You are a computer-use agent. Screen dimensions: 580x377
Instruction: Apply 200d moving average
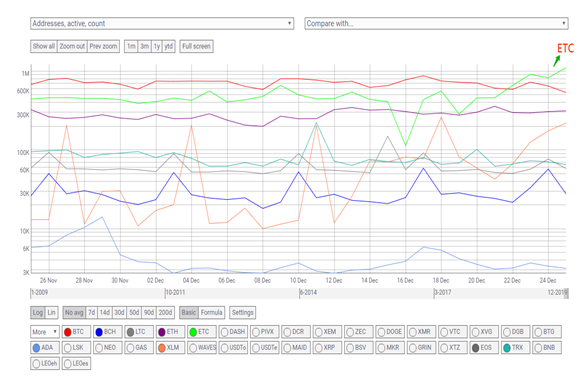pos(165,313)
